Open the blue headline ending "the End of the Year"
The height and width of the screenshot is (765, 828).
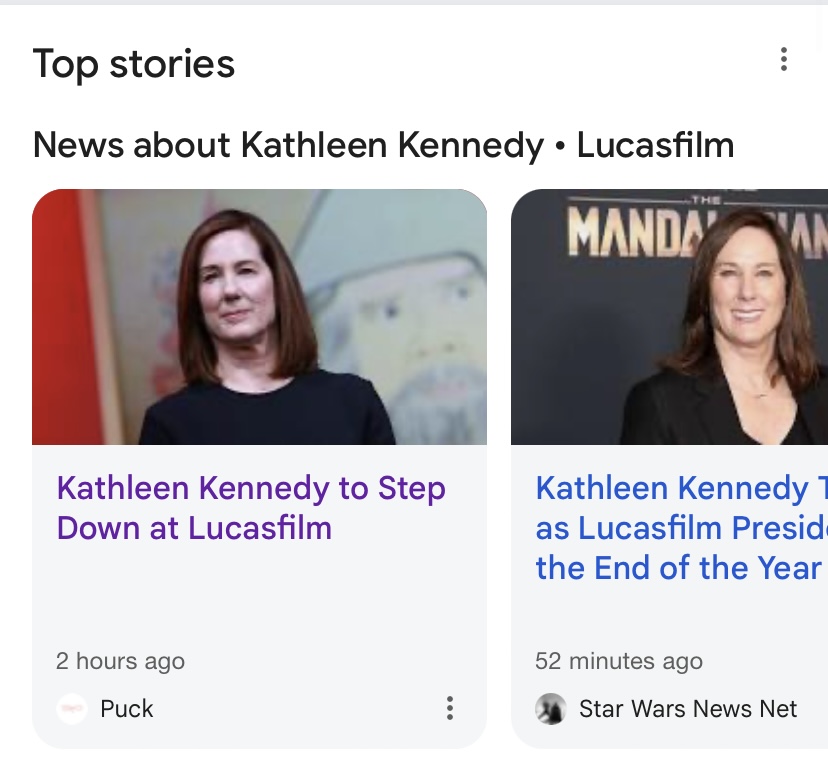click(678, 568)
